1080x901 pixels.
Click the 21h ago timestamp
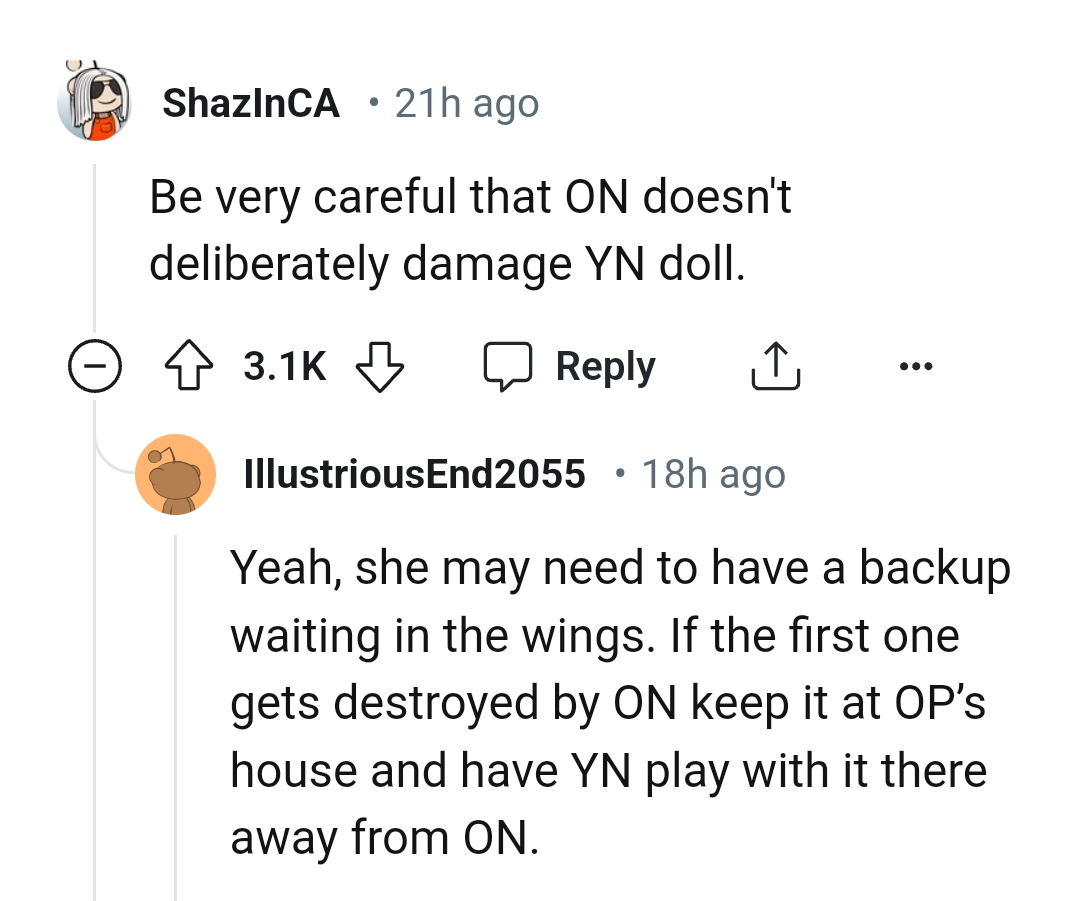point(466,101)
